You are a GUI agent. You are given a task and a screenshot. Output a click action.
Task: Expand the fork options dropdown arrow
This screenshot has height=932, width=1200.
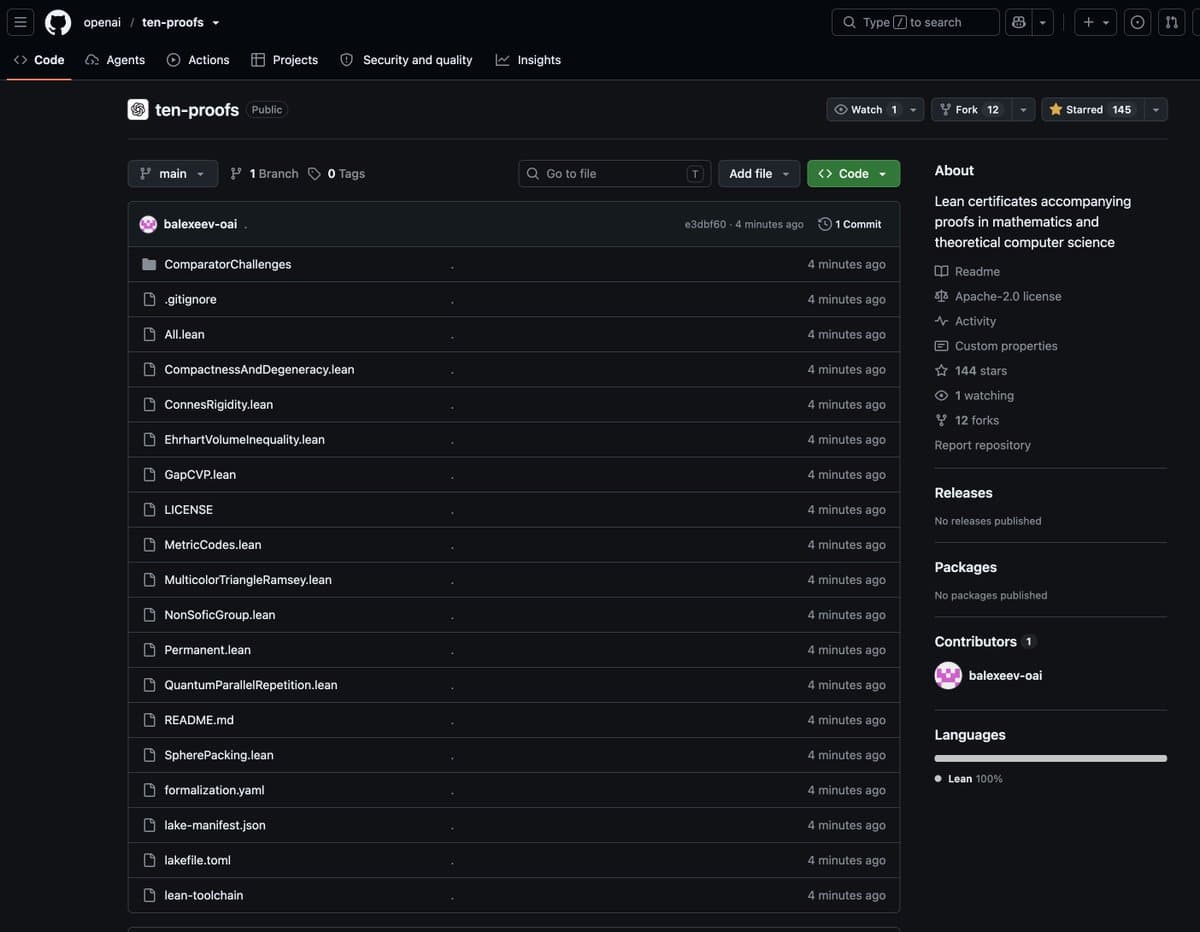coord(1022,109)
